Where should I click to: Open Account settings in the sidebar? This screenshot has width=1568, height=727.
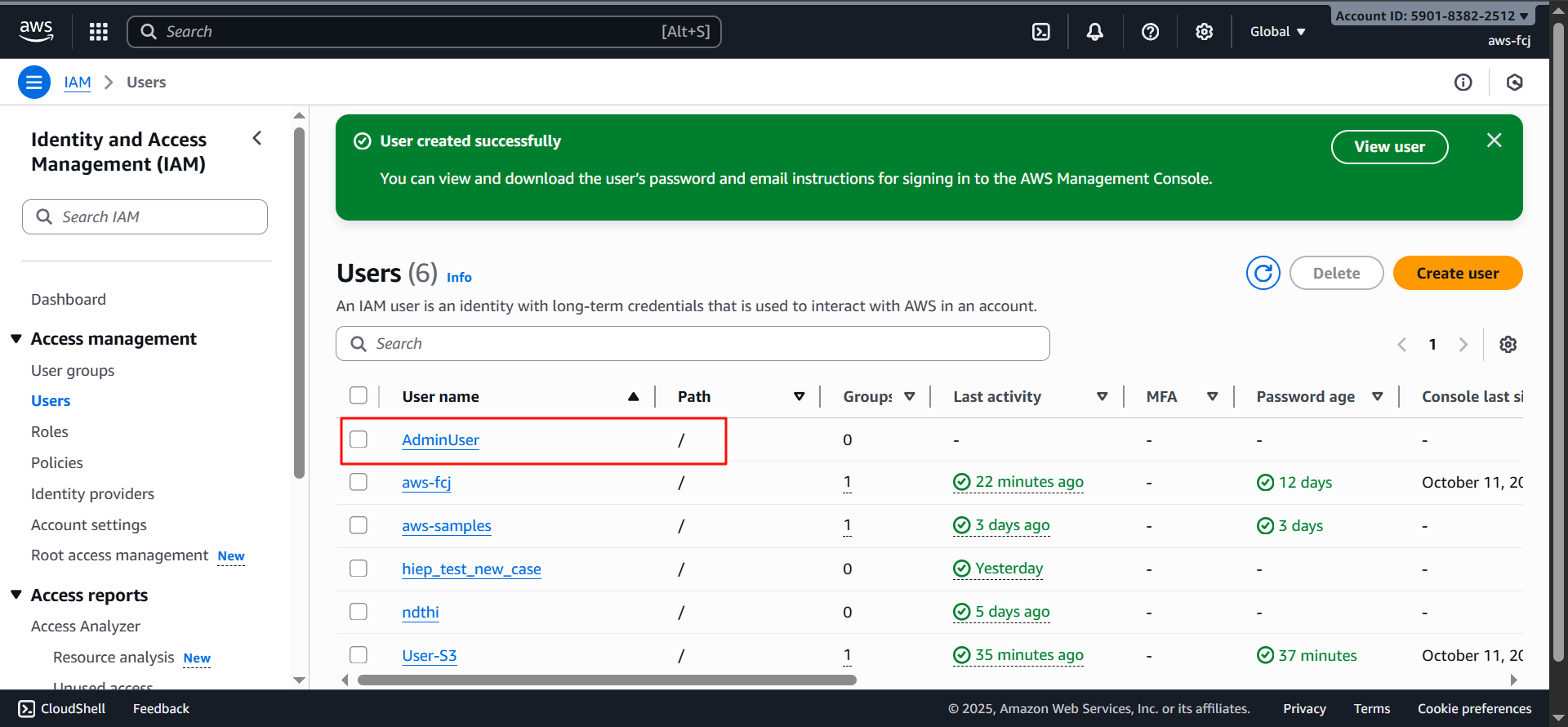click(89, 525)
